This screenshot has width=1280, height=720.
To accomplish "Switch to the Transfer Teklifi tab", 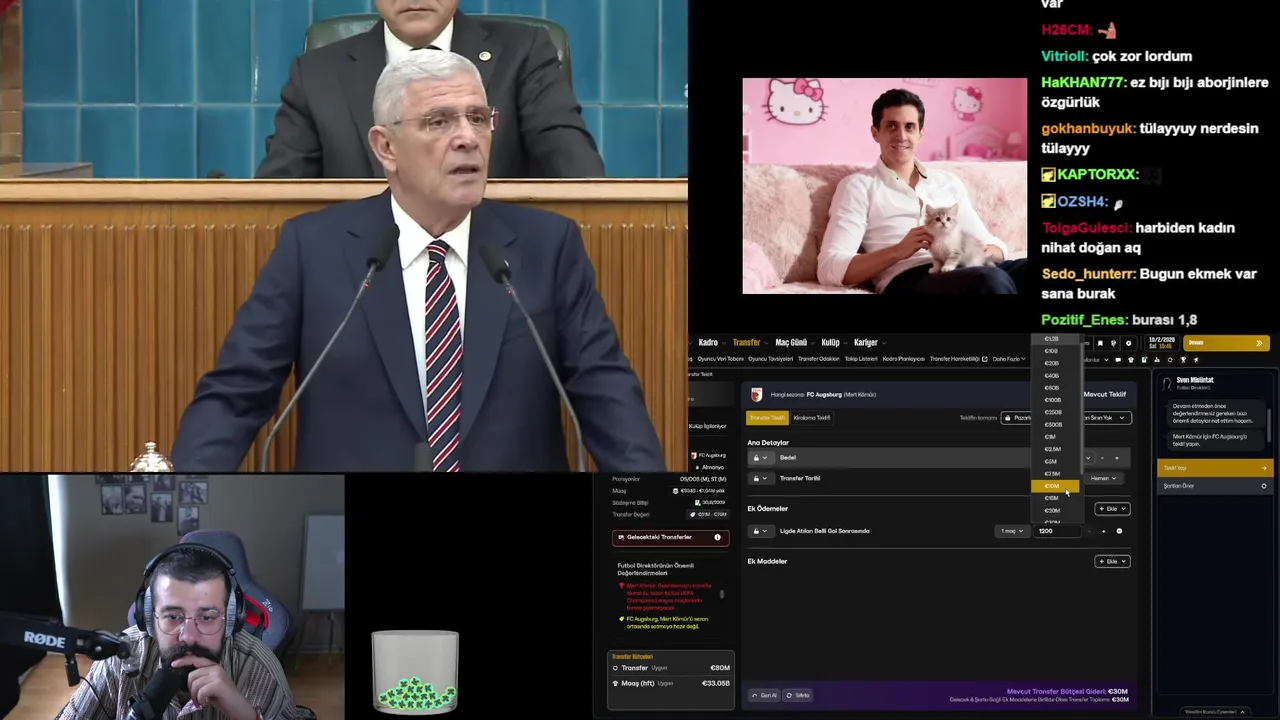I will pyautogui.click(x=767, y=418).
